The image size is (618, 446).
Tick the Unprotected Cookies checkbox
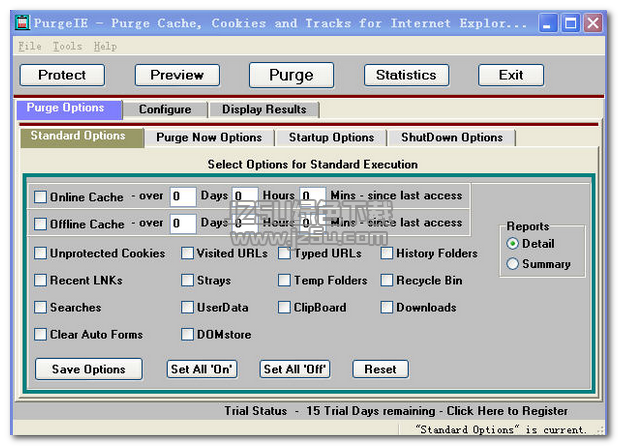40,253
